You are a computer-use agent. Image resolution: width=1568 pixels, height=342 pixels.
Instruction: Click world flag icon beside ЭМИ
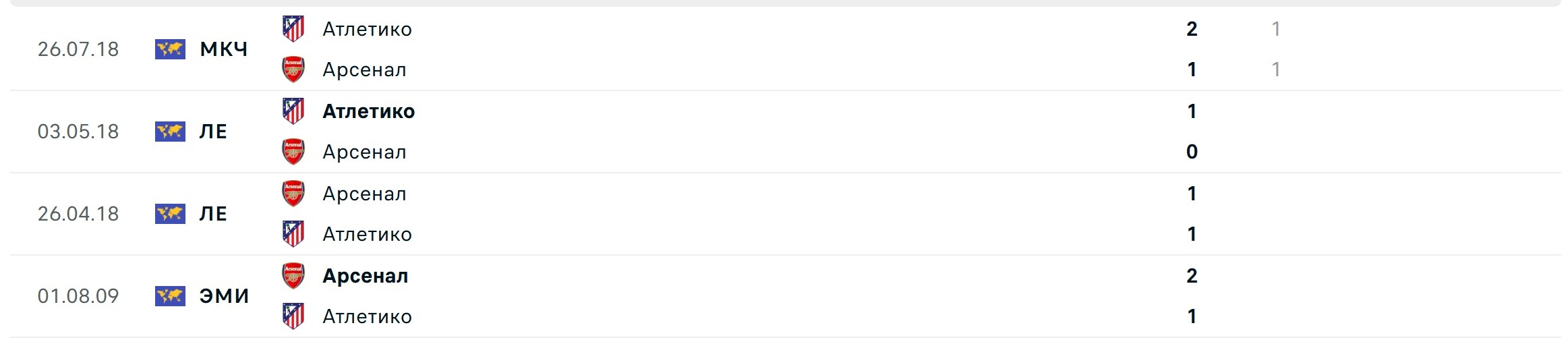[170, 296]
